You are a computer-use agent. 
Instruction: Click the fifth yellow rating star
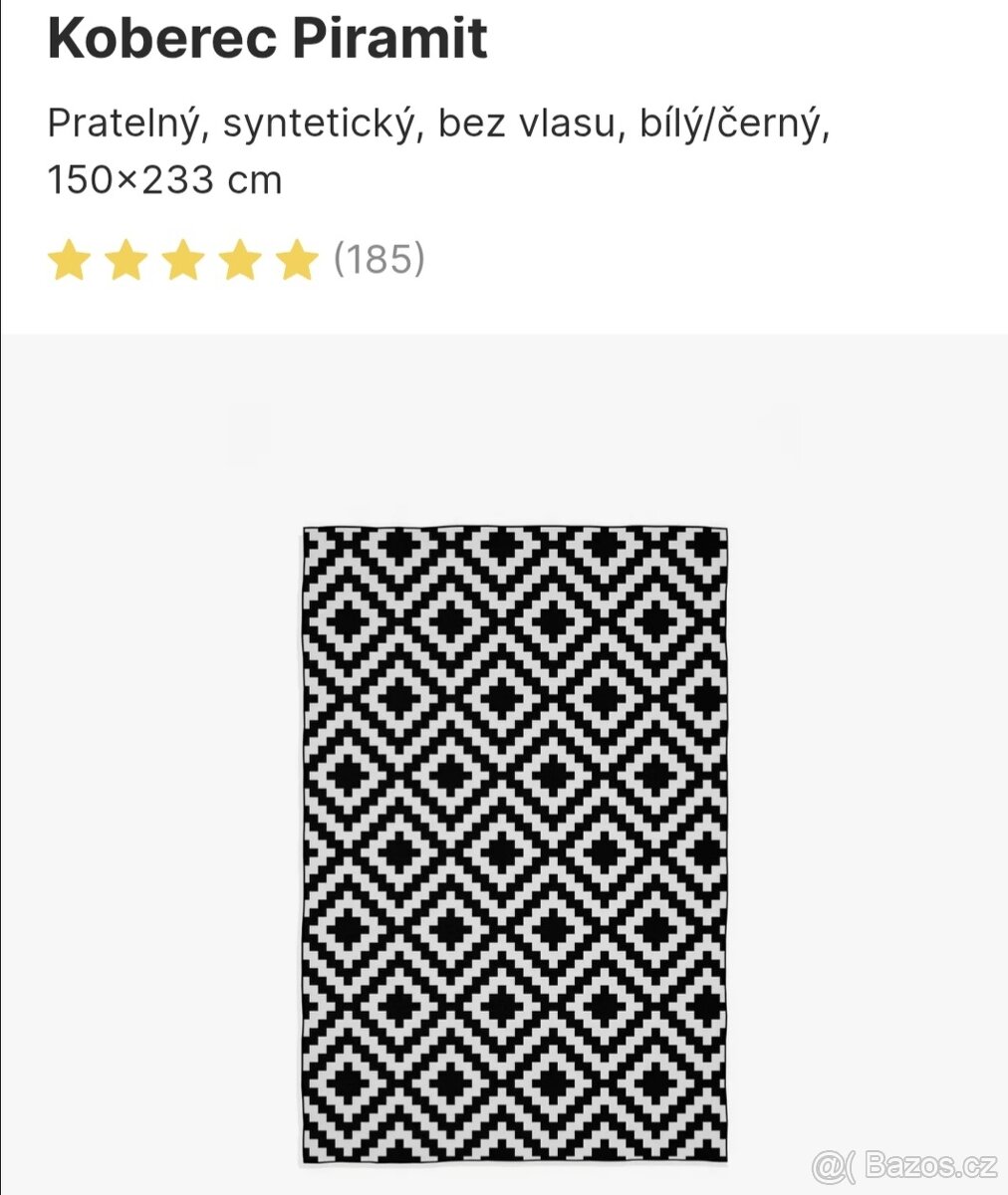pos(296,260)
